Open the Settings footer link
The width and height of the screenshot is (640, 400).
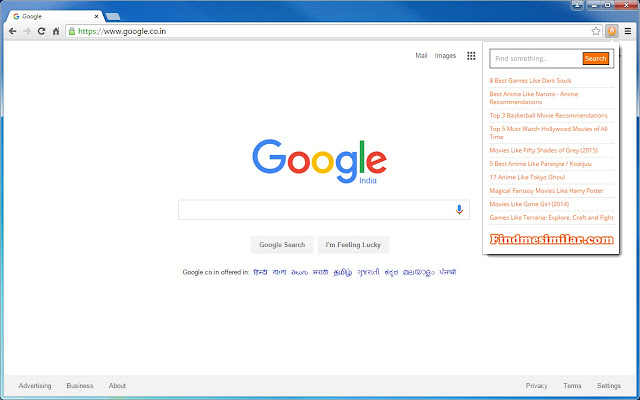coord(609,386)
